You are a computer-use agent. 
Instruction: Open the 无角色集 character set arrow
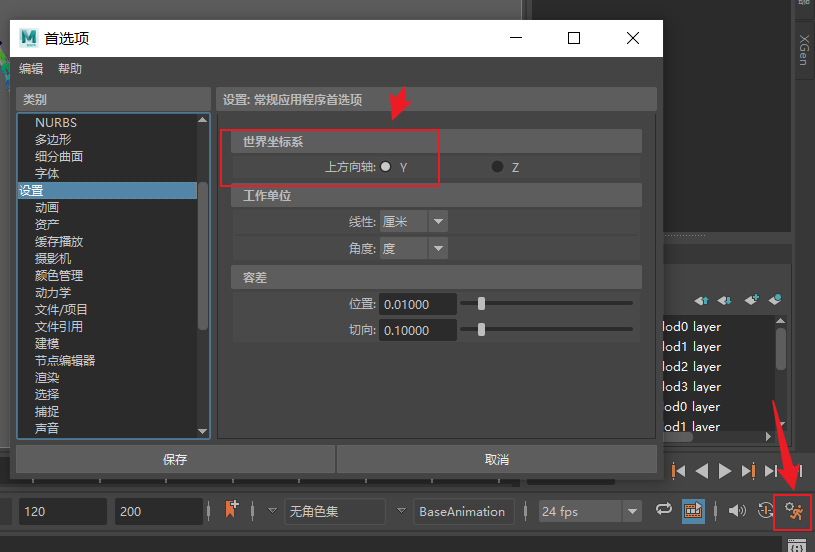point(272,510)
